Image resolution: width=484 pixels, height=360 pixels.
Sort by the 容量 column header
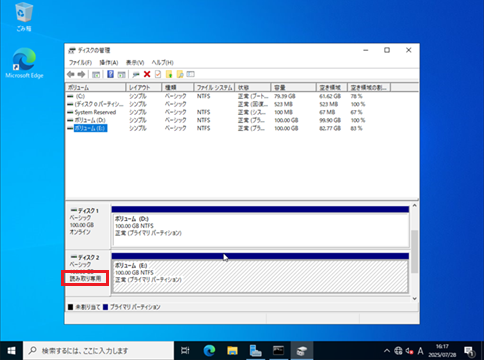[293, 87]
